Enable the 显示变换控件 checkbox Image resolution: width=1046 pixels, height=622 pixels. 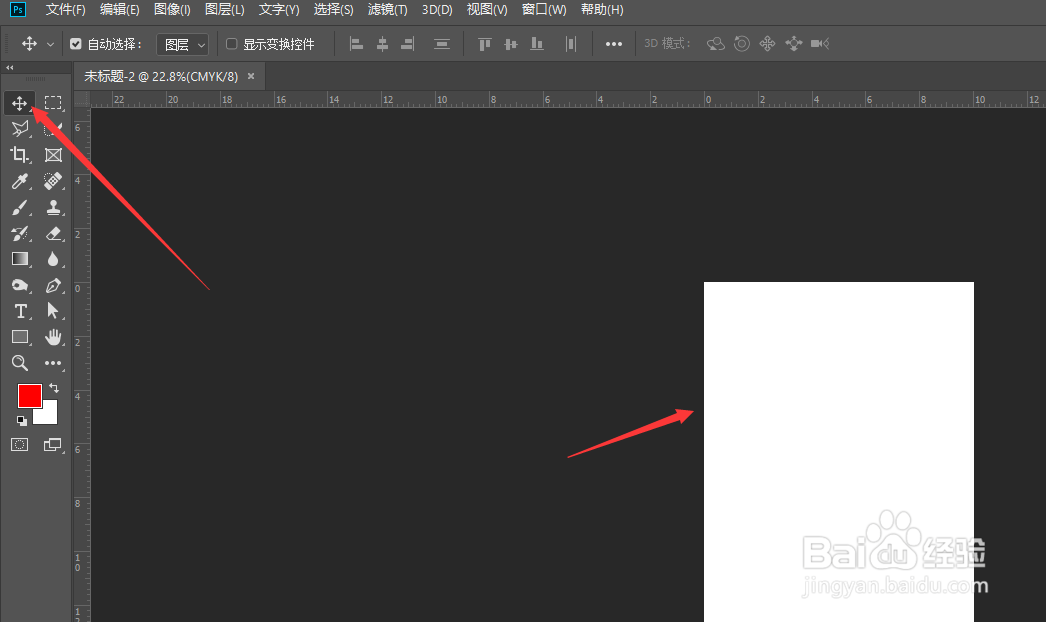(231, 44)
